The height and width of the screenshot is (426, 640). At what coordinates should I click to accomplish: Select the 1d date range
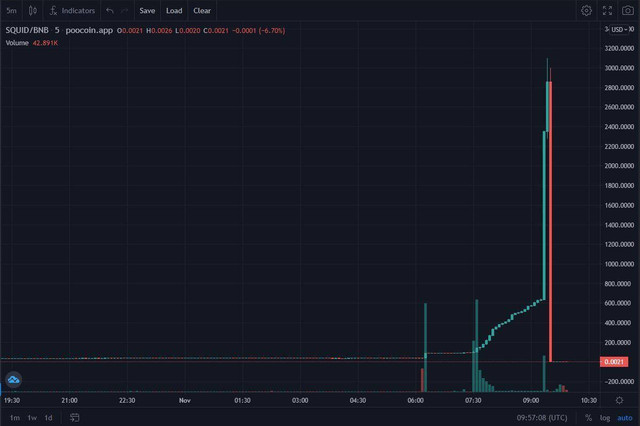pos(48,417)
